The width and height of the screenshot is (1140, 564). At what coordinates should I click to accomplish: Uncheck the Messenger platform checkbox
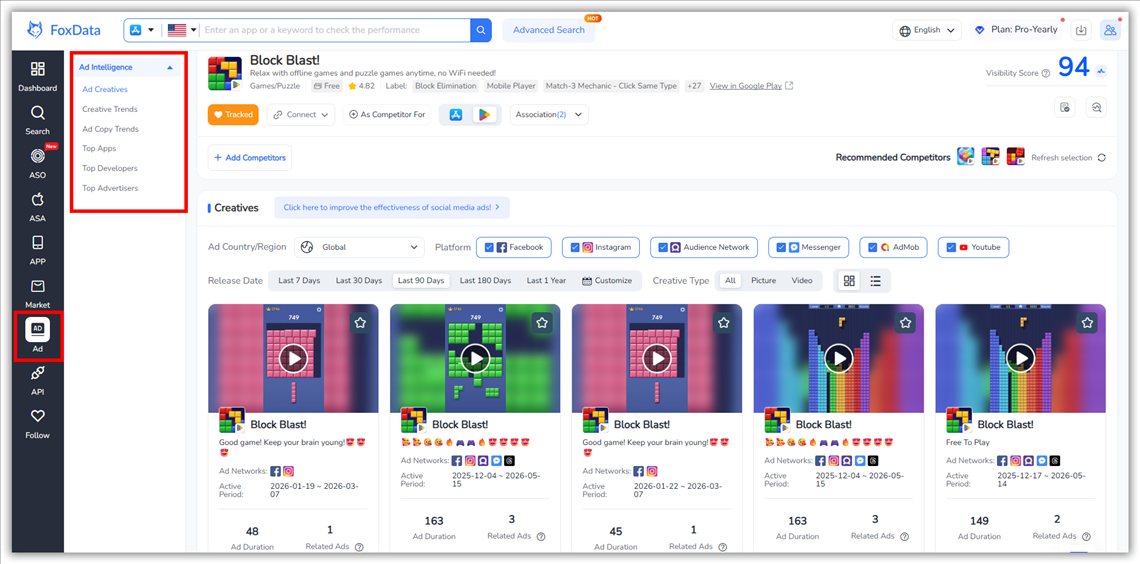[x=781, y=247]
